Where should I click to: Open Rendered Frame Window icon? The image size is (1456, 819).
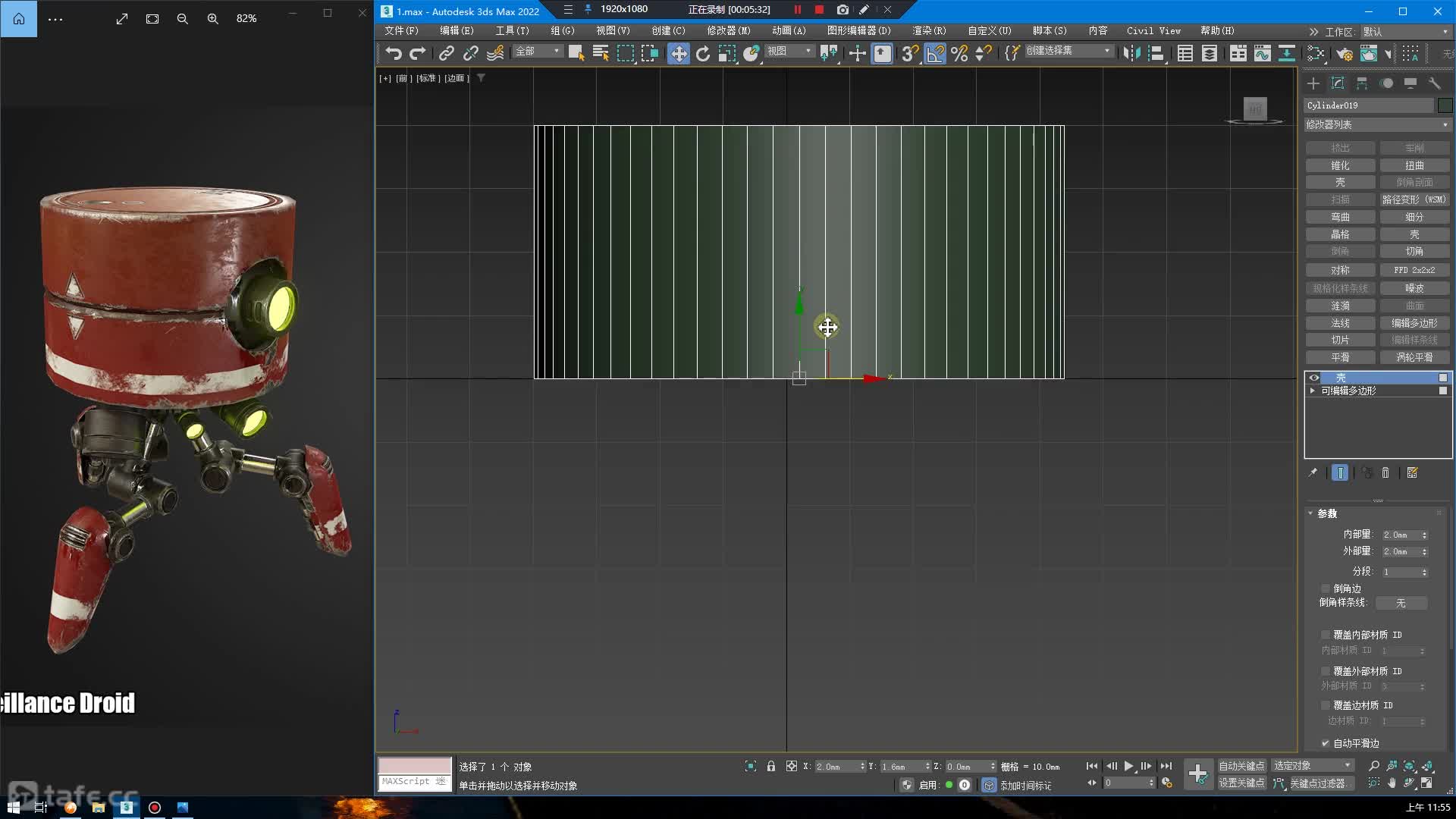pyautogui.click(x=1369, y=53)
